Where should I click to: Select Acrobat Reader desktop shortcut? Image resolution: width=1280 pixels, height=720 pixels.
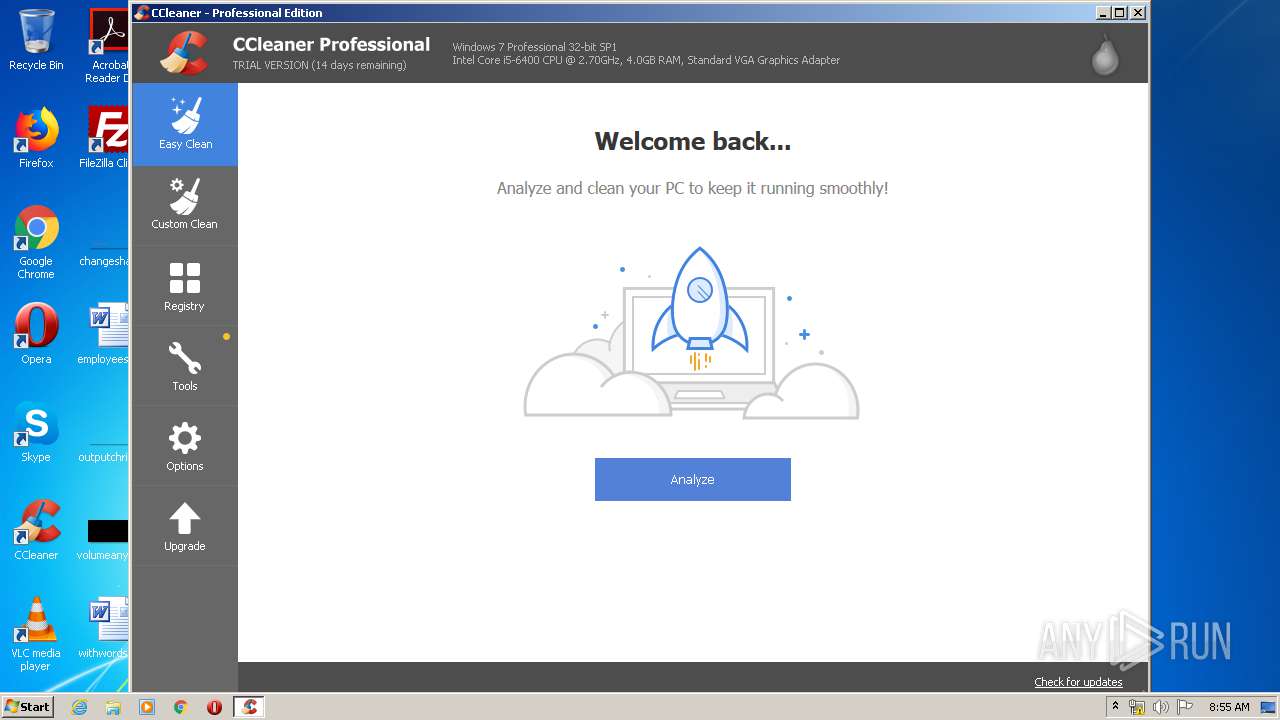[108, 46]
